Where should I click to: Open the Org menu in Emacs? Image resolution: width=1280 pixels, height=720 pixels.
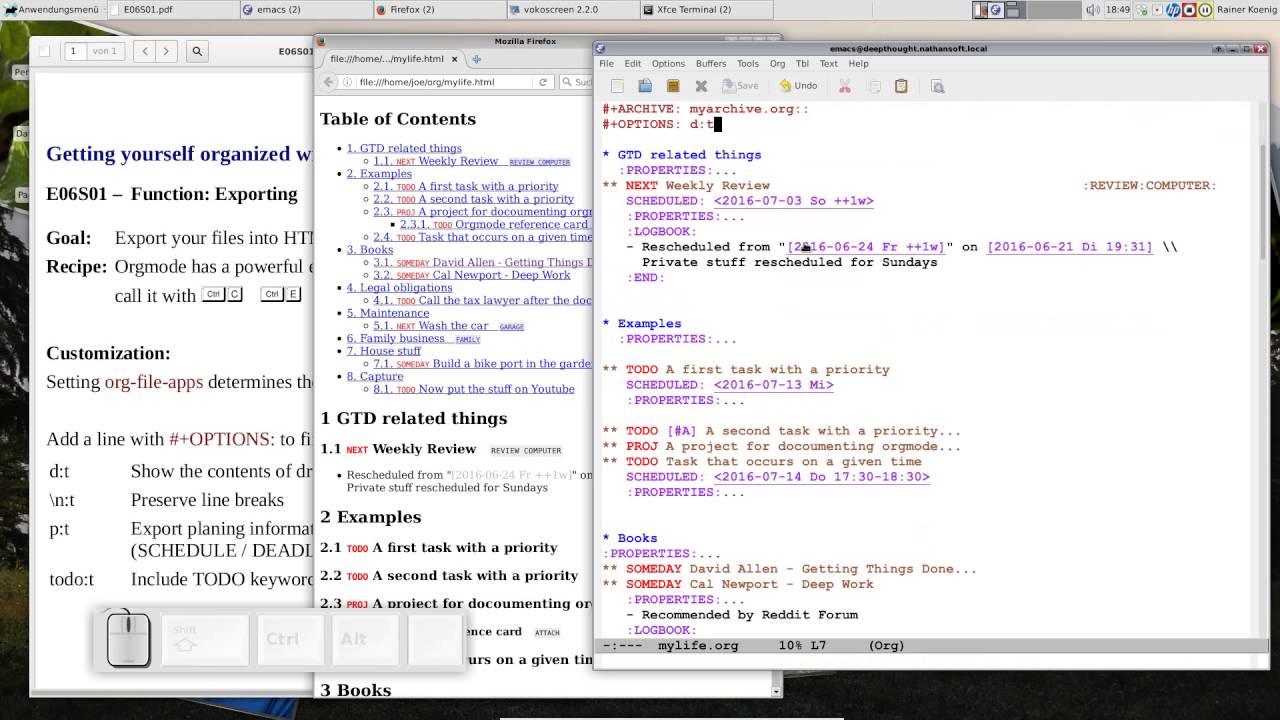click(x=777, y=63)
